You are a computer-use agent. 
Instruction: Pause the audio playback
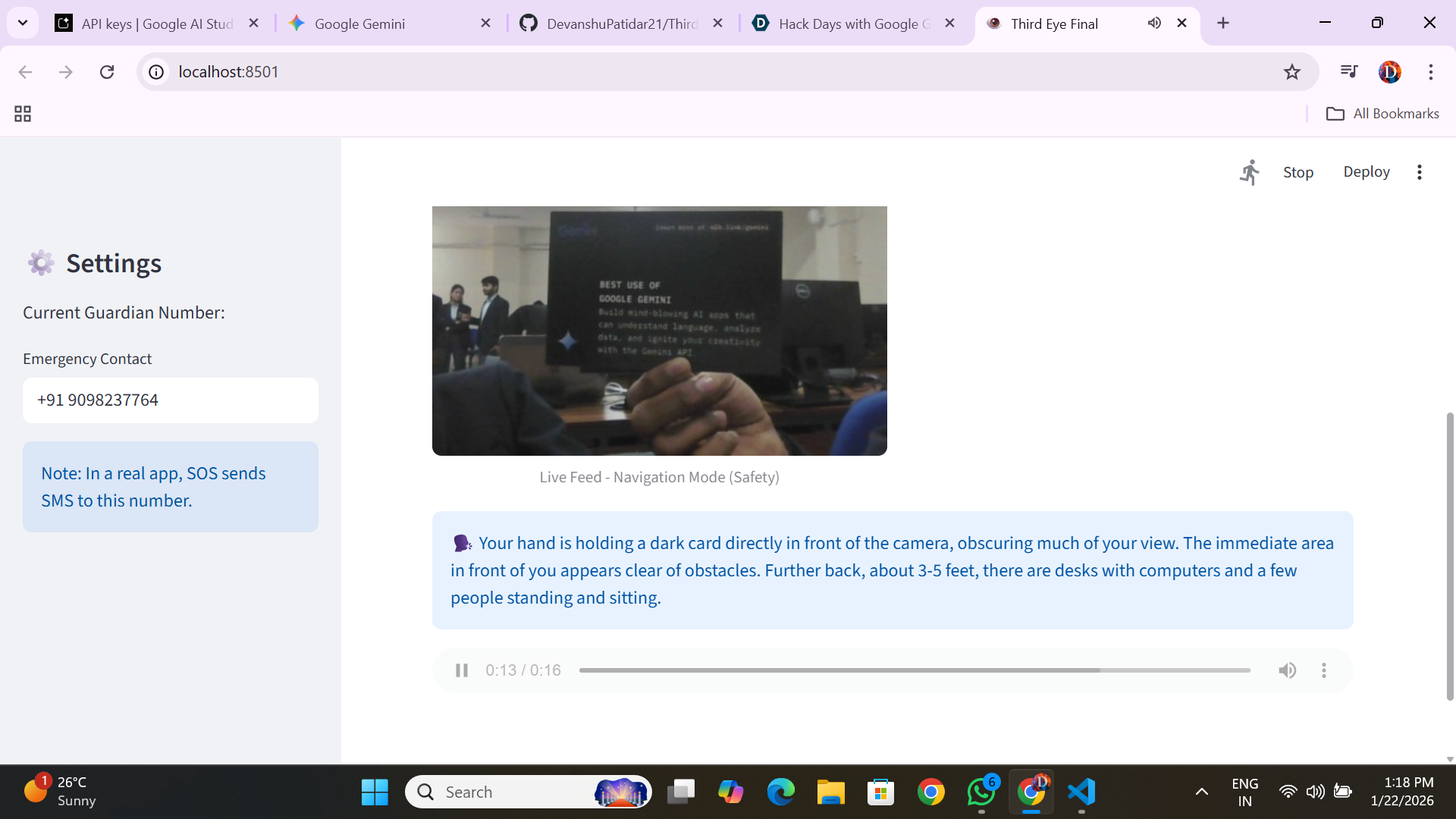pyautogui.click(x=461, y=670)
